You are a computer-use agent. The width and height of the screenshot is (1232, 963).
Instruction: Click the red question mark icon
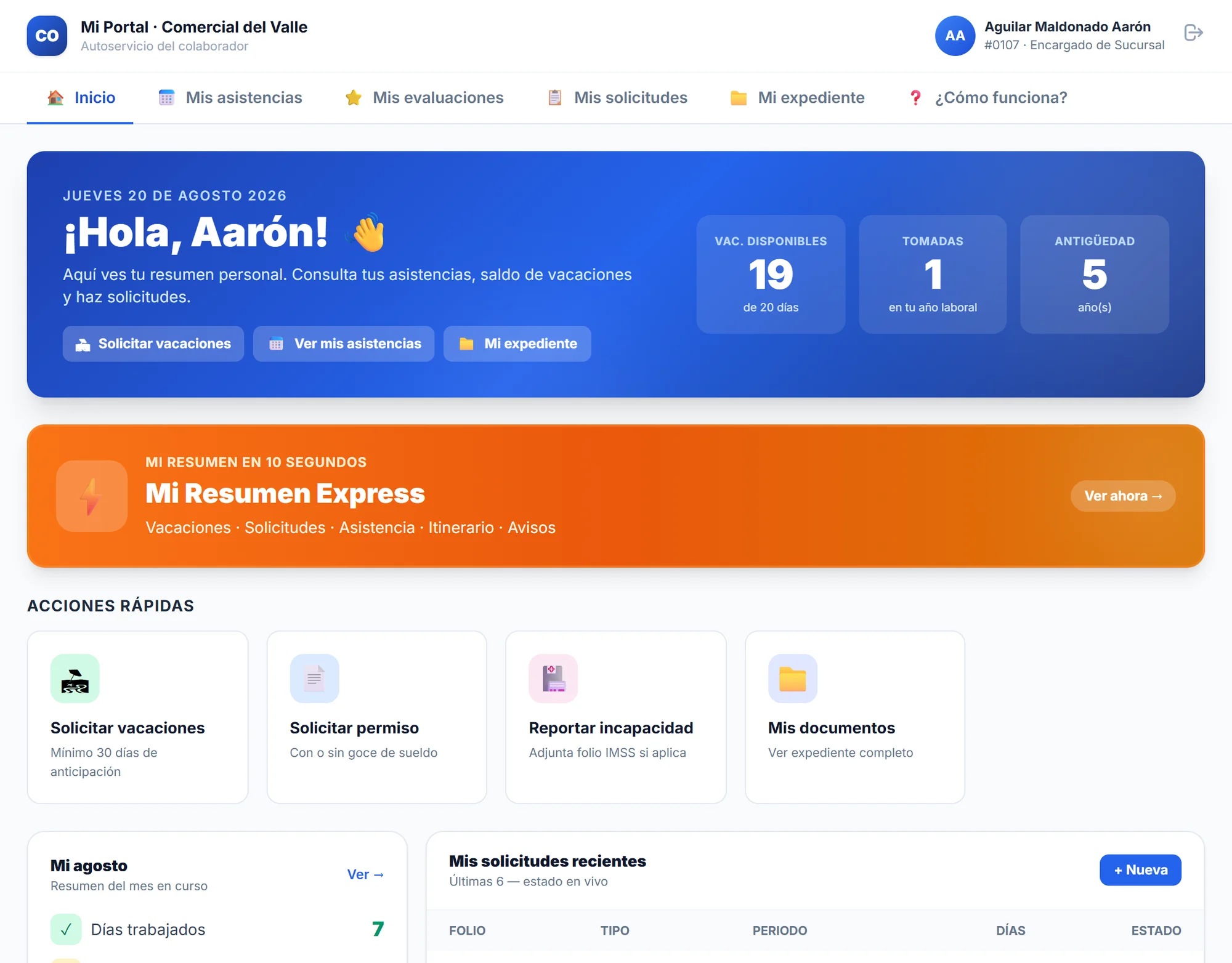[915, 97]
